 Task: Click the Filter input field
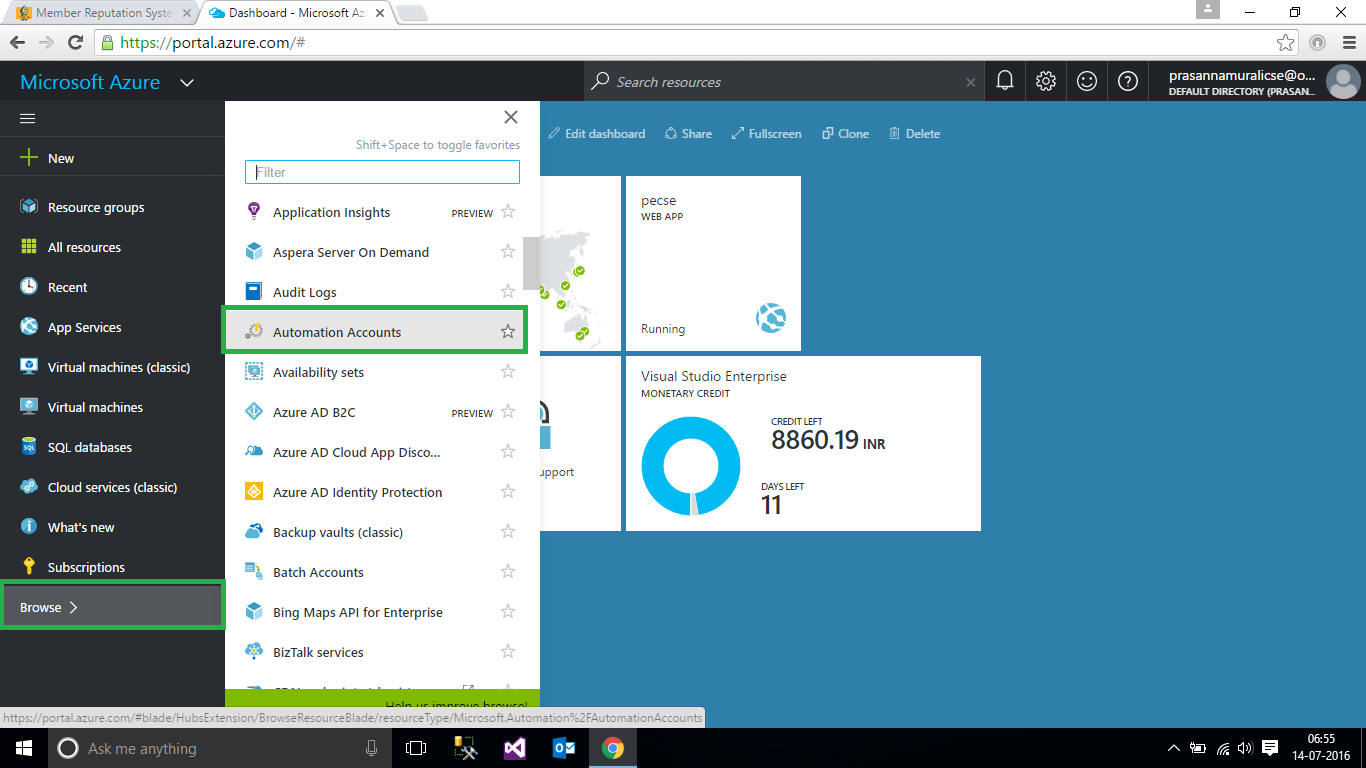tap(382, 172)
